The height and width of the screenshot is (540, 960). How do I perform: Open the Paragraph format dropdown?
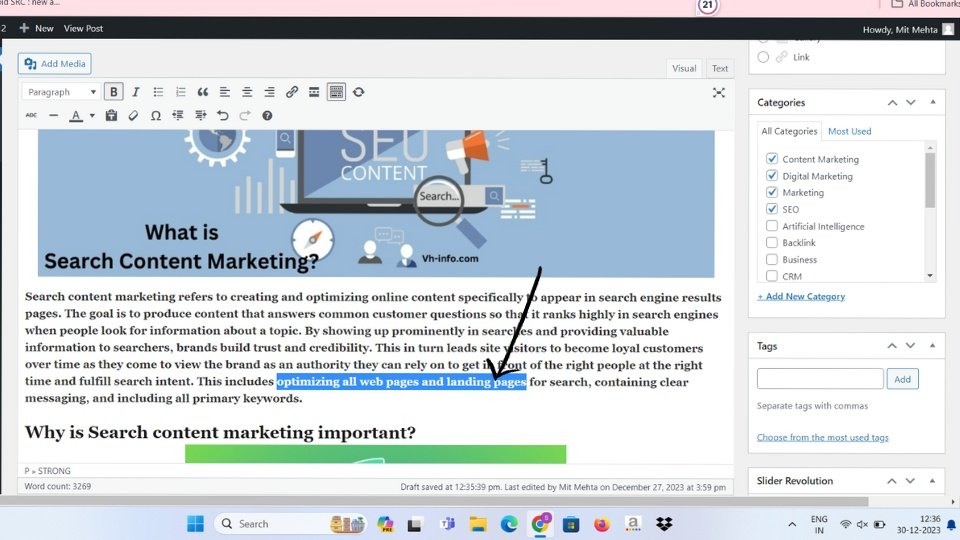point(61,92)
